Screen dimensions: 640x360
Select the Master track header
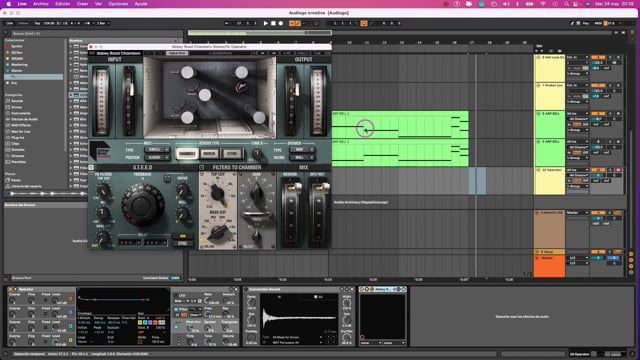click(x=549, y=267)
